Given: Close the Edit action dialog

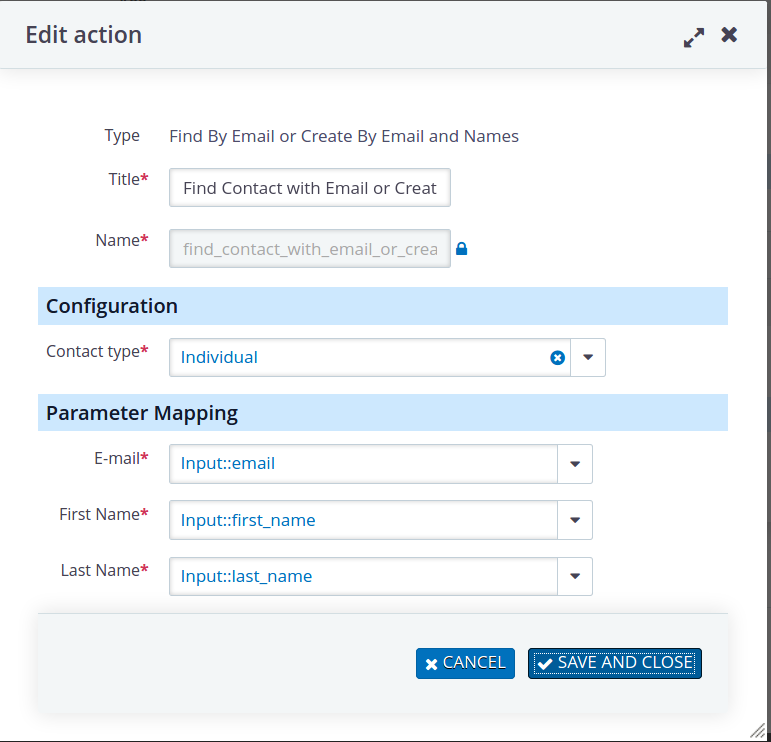Looking at the screenshot, I should 729,35.
